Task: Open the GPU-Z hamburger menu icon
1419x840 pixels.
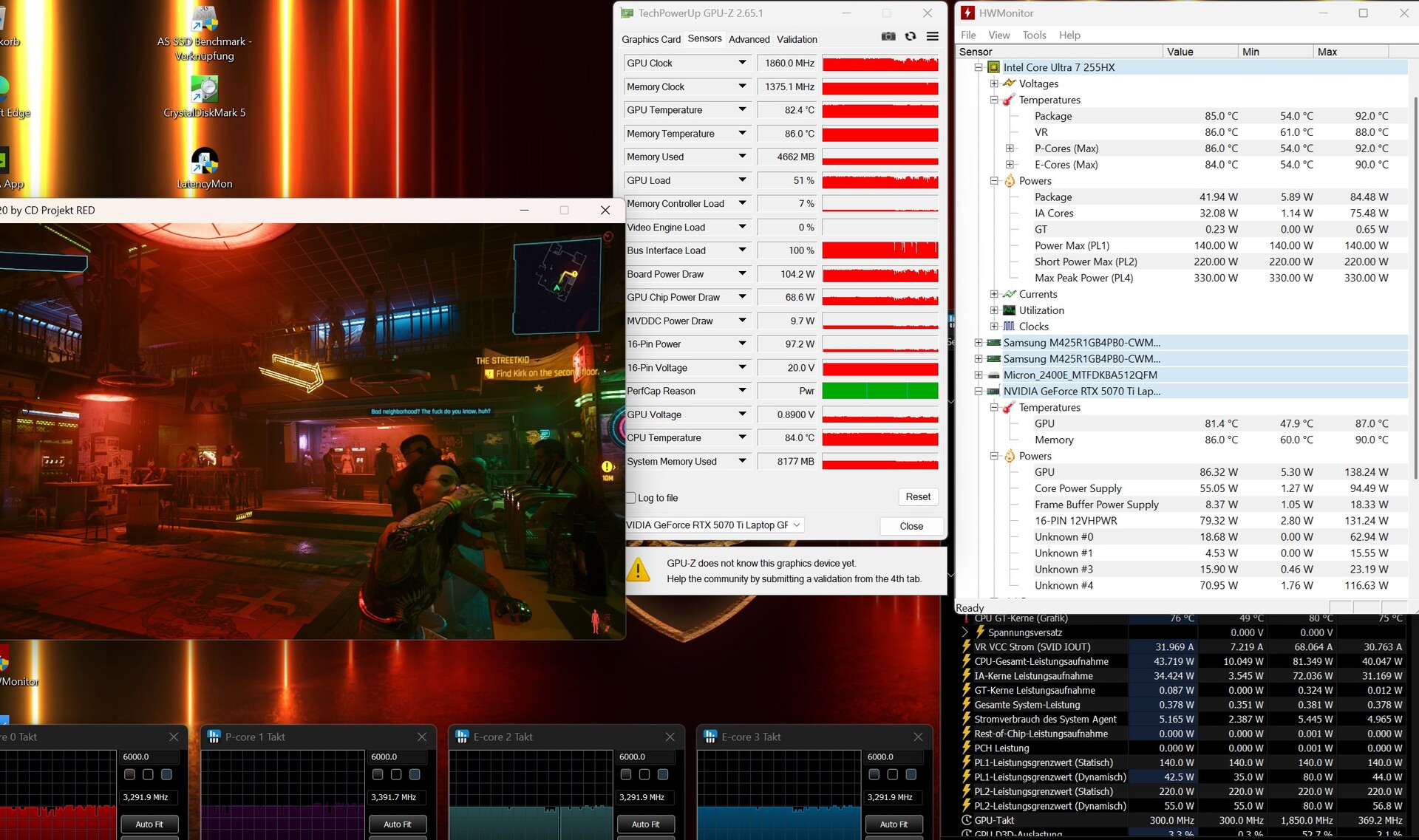Action: tap(933, 37)
